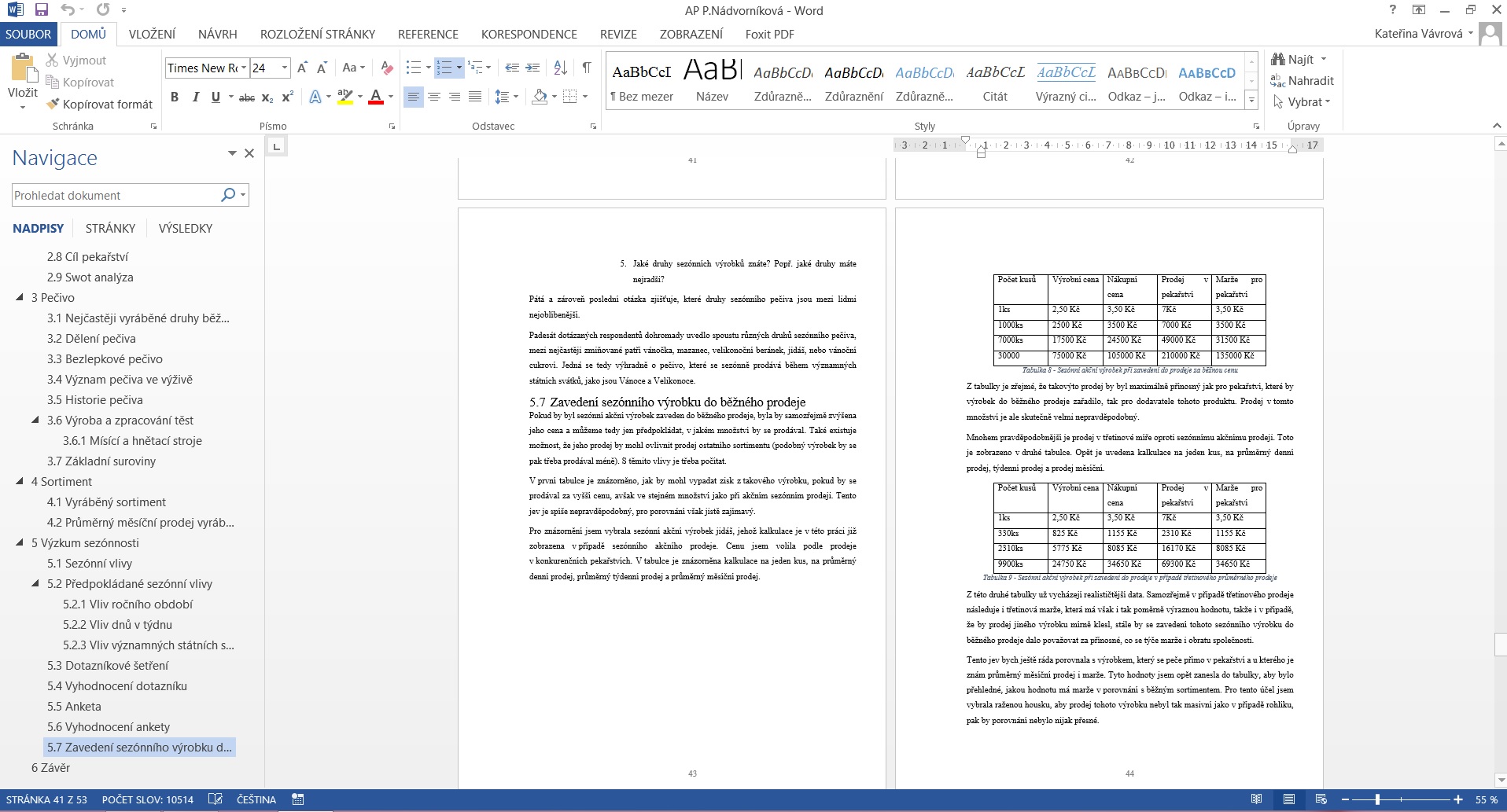Click the Nahradit (Replace) button
The width and height of the screenshot is (1507, 812).
tap(1303, 80)
